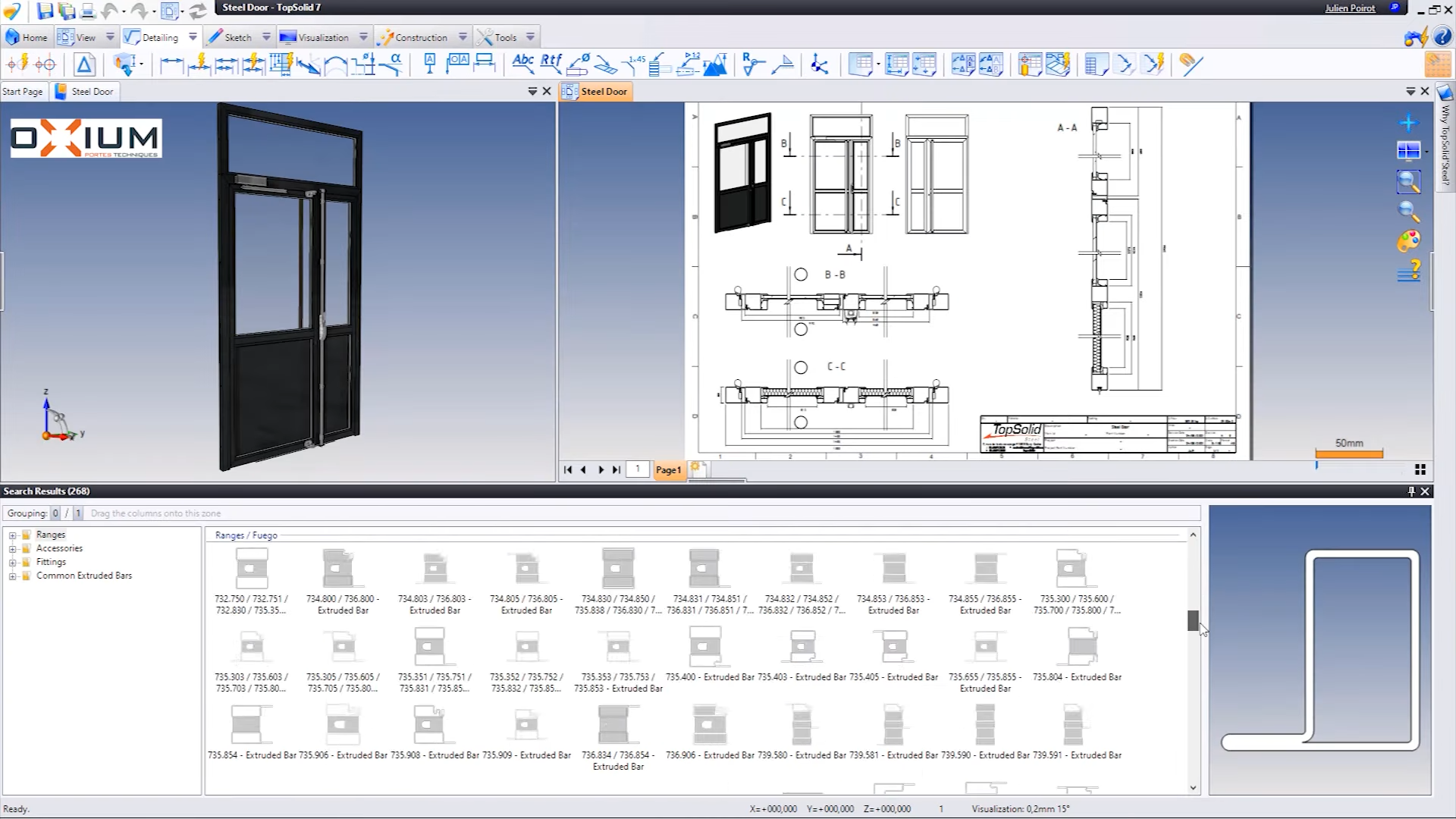
Task: Click the Page1 sheet button
Action: click(668, 470)
